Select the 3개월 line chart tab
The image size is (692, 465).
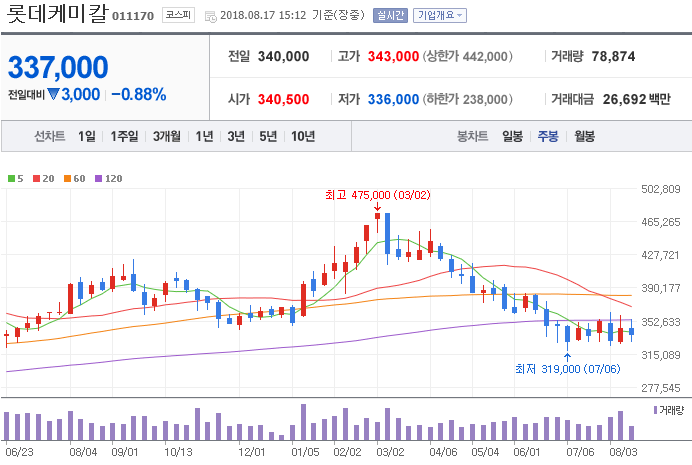[166, 136]
